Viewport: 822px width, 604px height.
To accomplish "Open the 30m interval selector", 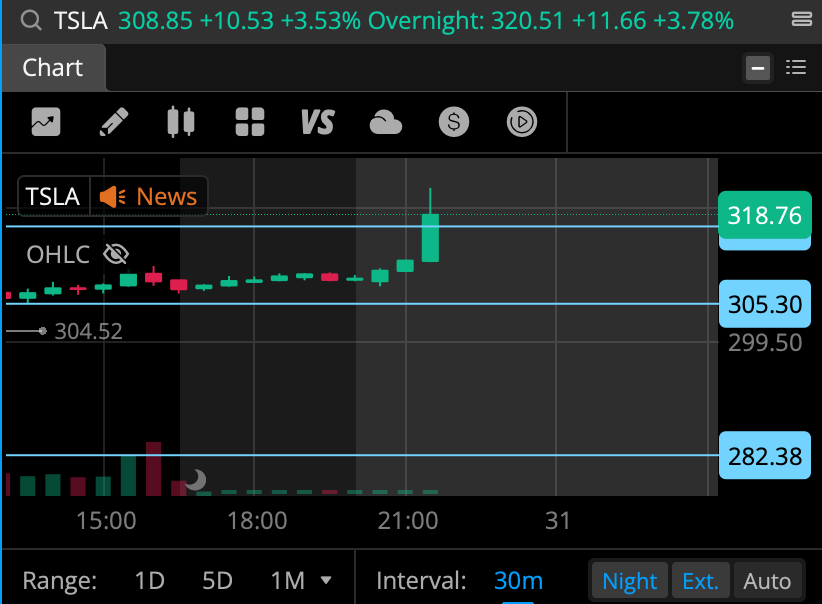I will [518, 581].
